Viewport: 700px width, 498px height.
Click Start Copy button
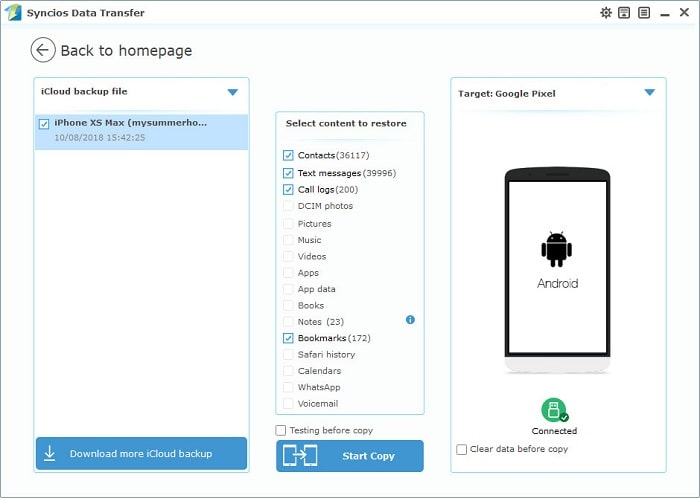click(x=350, y=456)
